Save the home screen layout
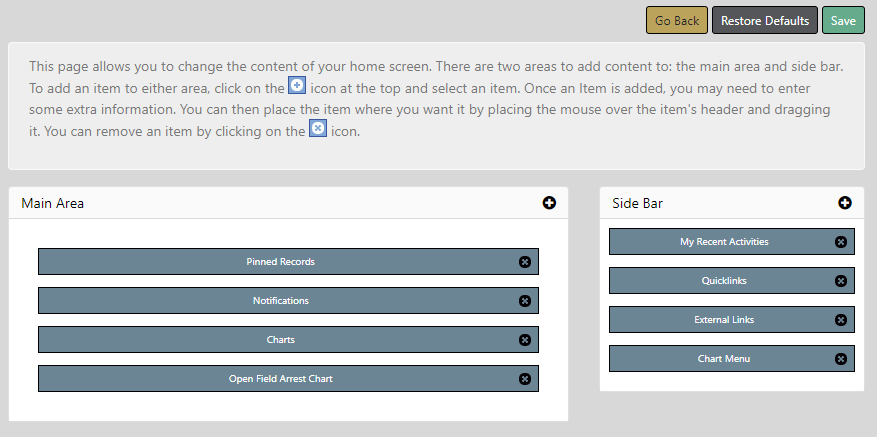This screenshot has height=437, width=877. point(843,21)
